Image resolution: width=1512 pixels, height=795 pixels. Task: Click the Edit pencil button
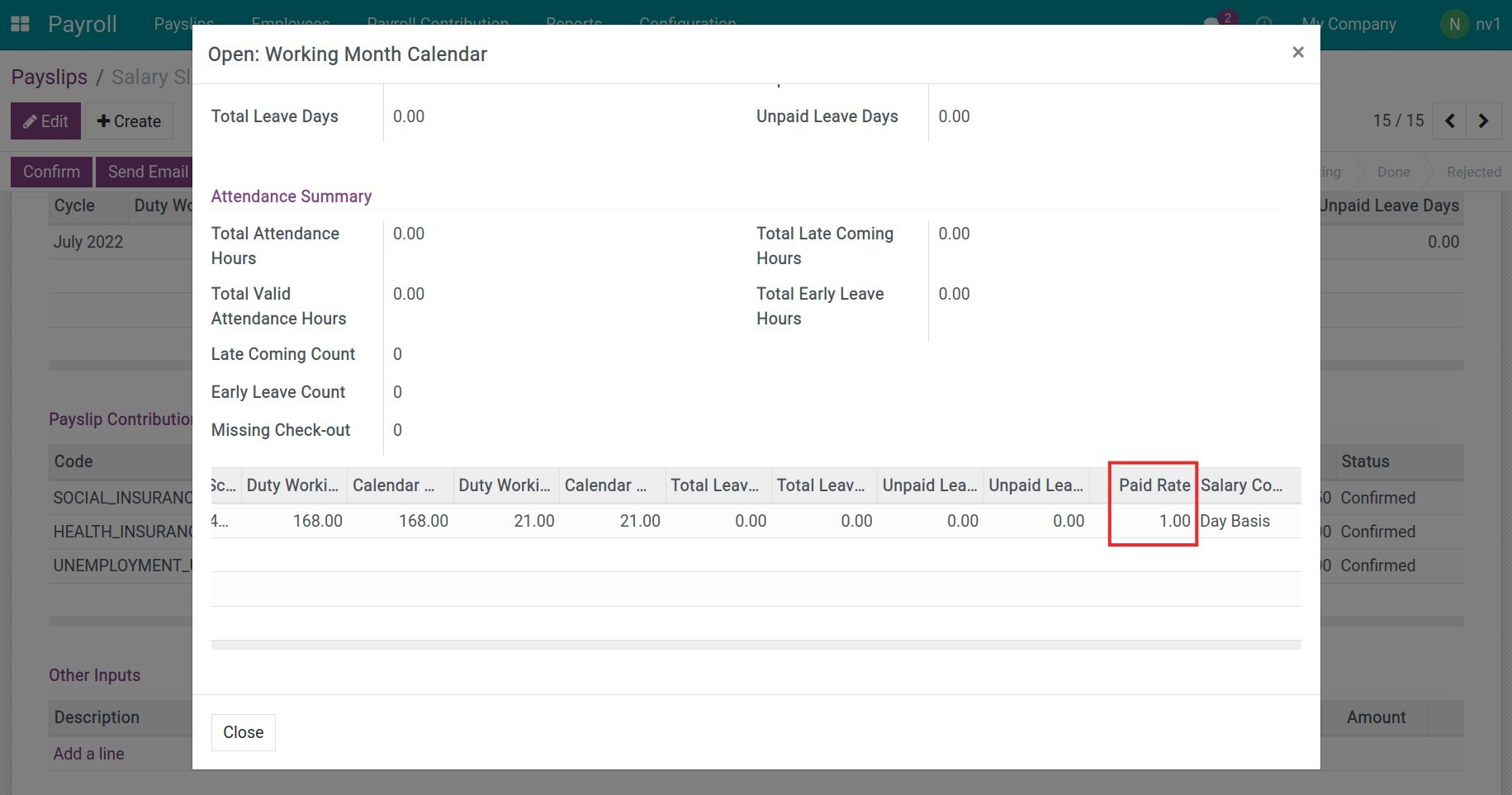[45, 121]
